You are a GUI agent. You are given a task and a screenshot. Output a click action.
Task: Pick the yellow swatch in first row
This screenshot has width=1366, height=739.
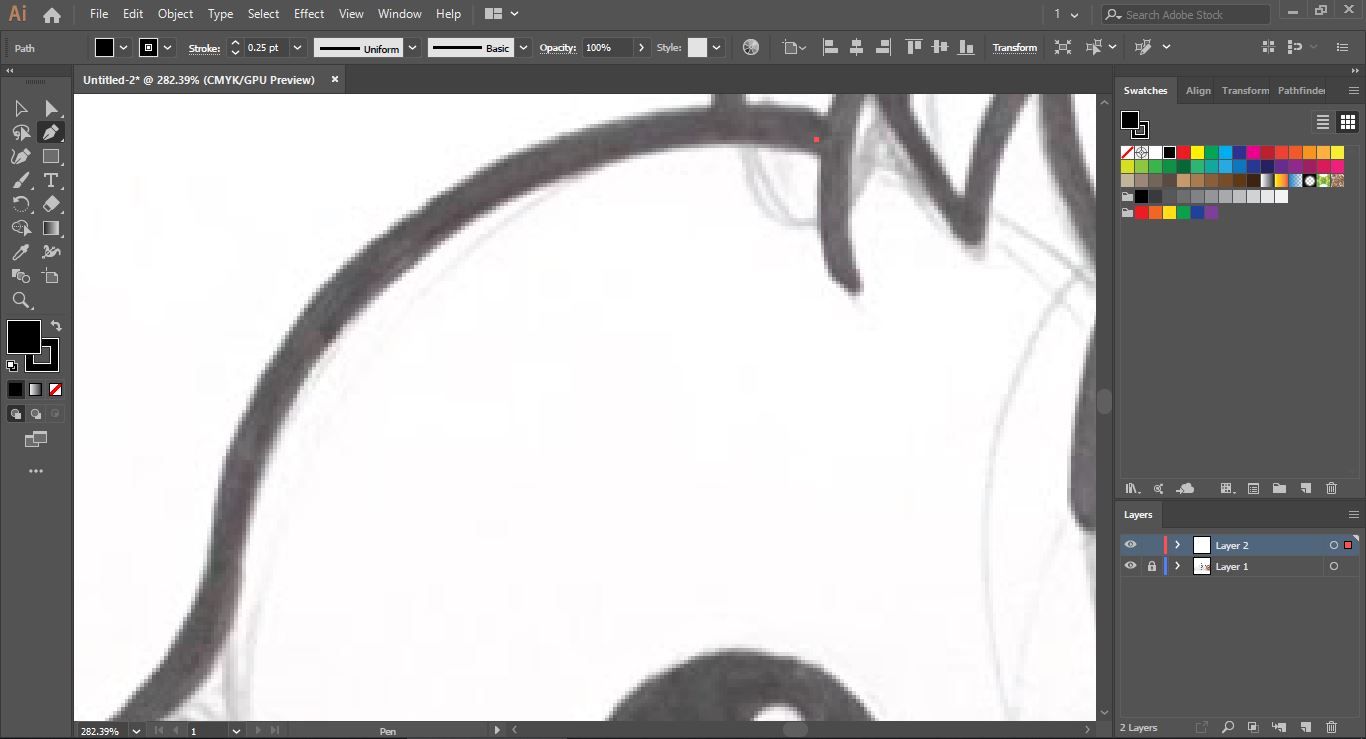click(x=1197, y=152)
